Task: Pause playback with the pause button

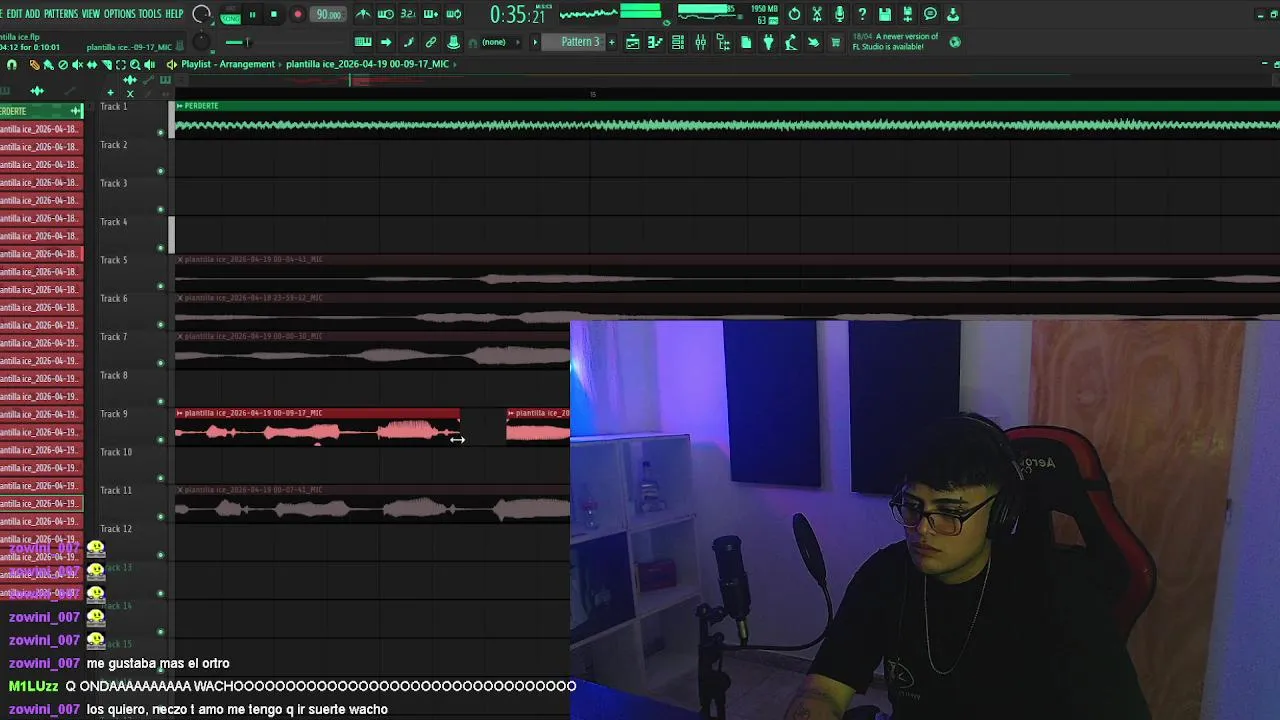Action: (252, 14)
